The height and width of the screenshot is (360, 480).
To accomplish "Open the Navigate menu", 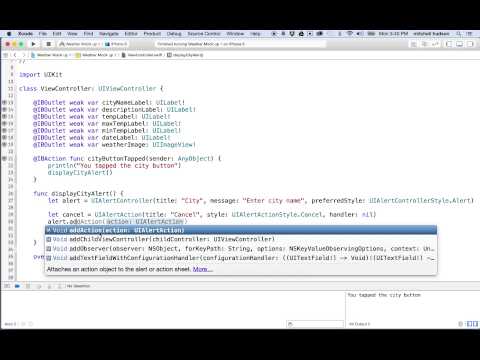I will [x=109, y=34].
